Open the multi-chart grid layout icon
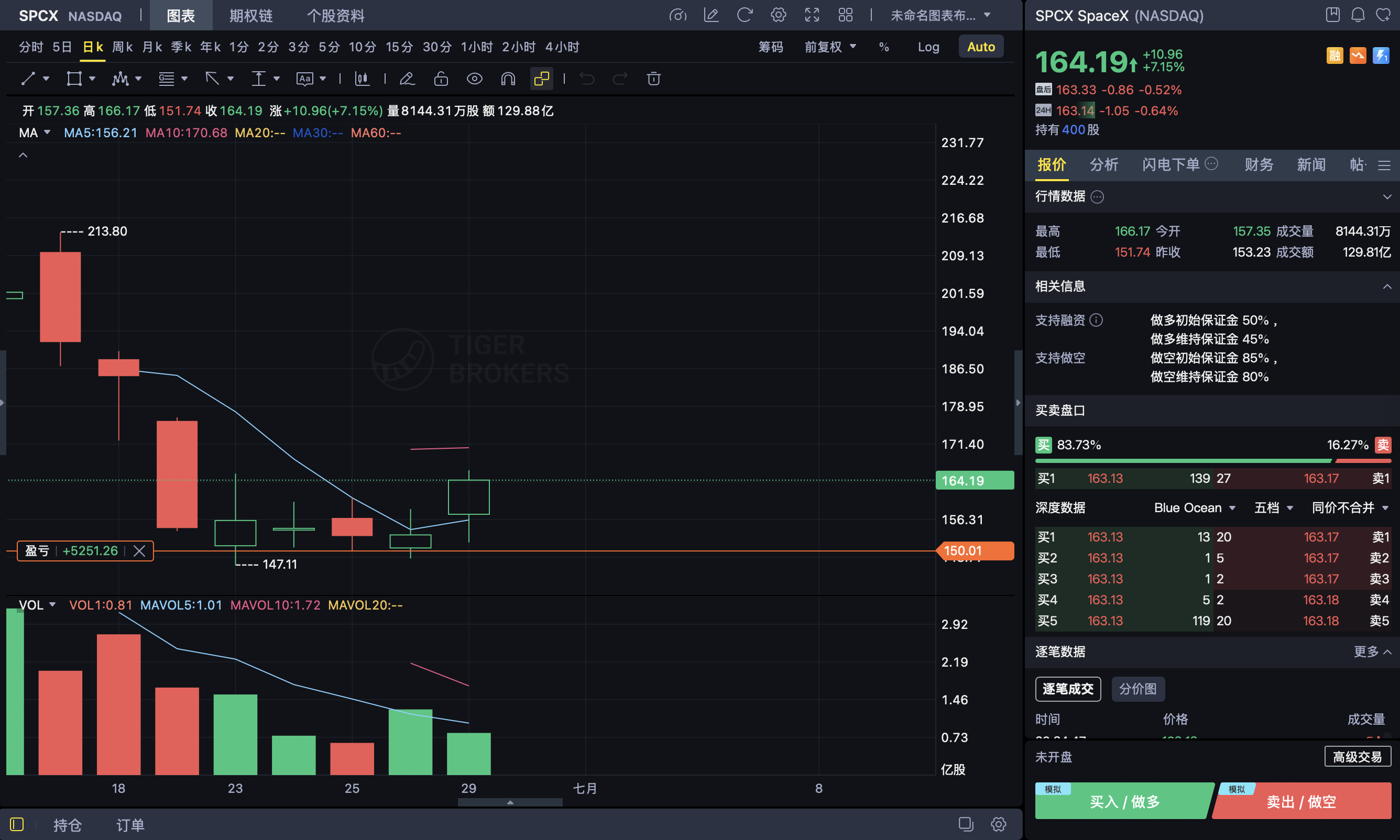 tap(846, 15)
